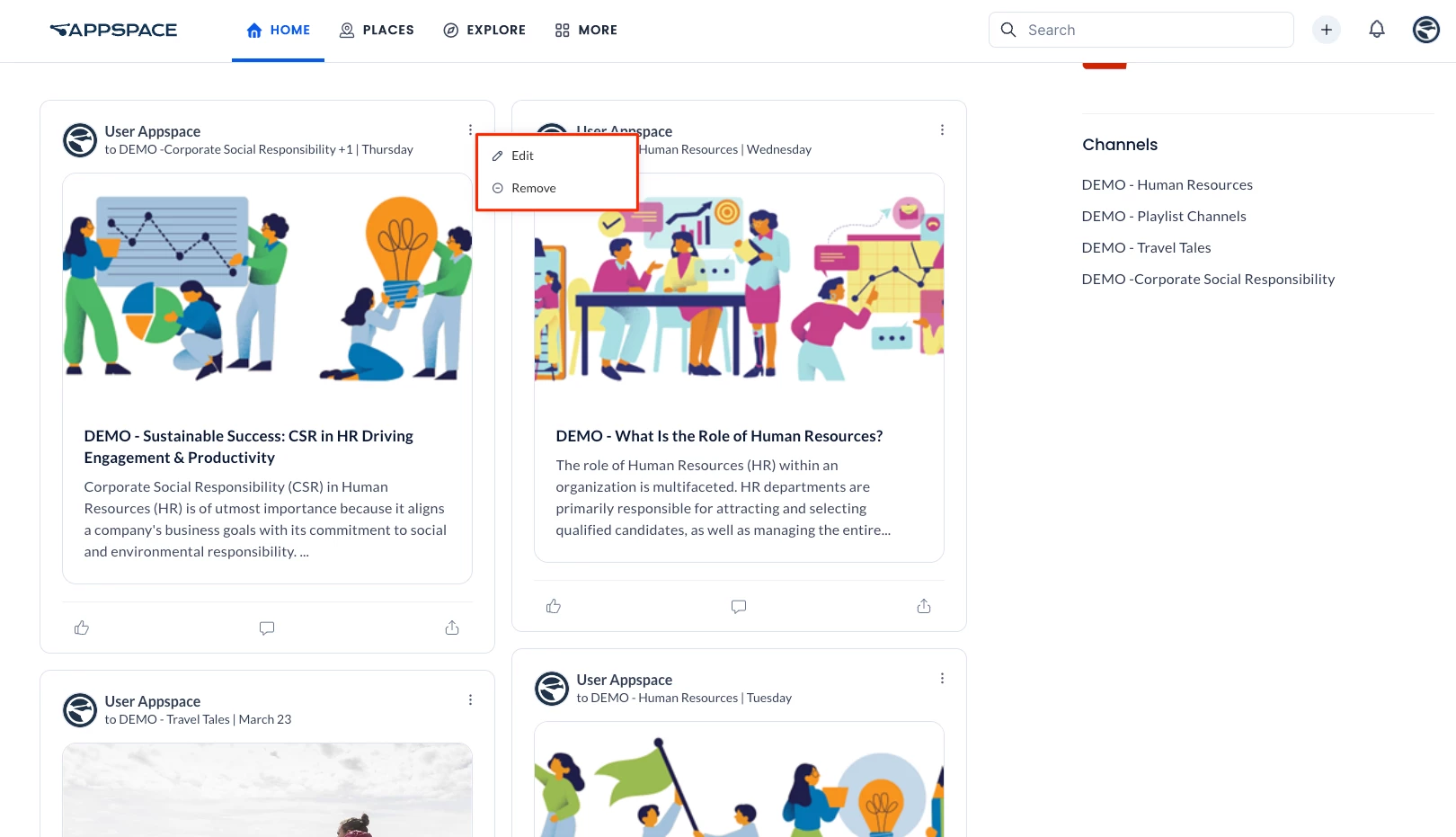The image size is (1456, 837).
Task: Open the user profile avatar menu
Action: [x=1426, y=30]
